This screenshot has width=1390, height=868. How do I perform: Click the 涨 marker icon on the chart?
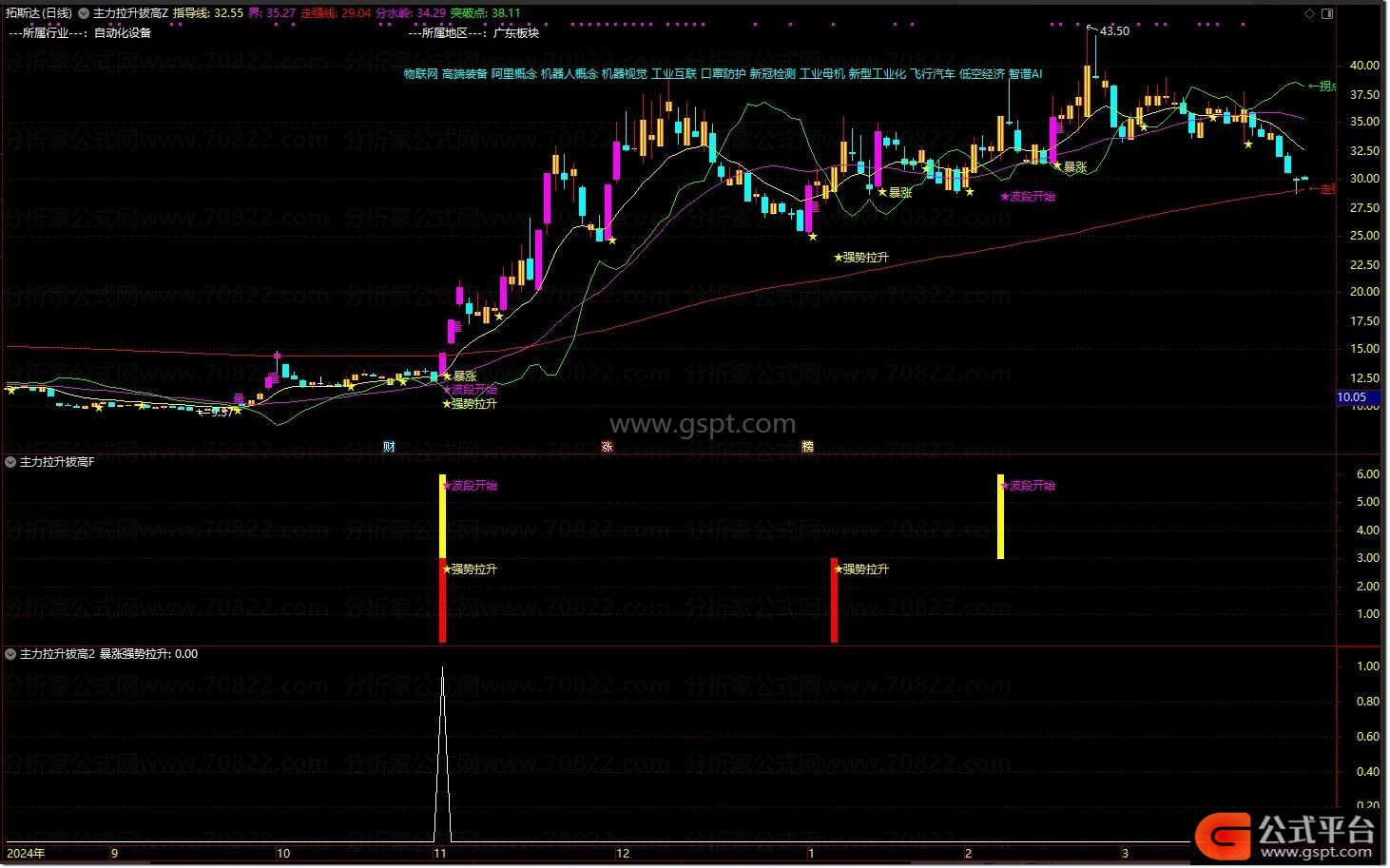(x=607, y=447)
